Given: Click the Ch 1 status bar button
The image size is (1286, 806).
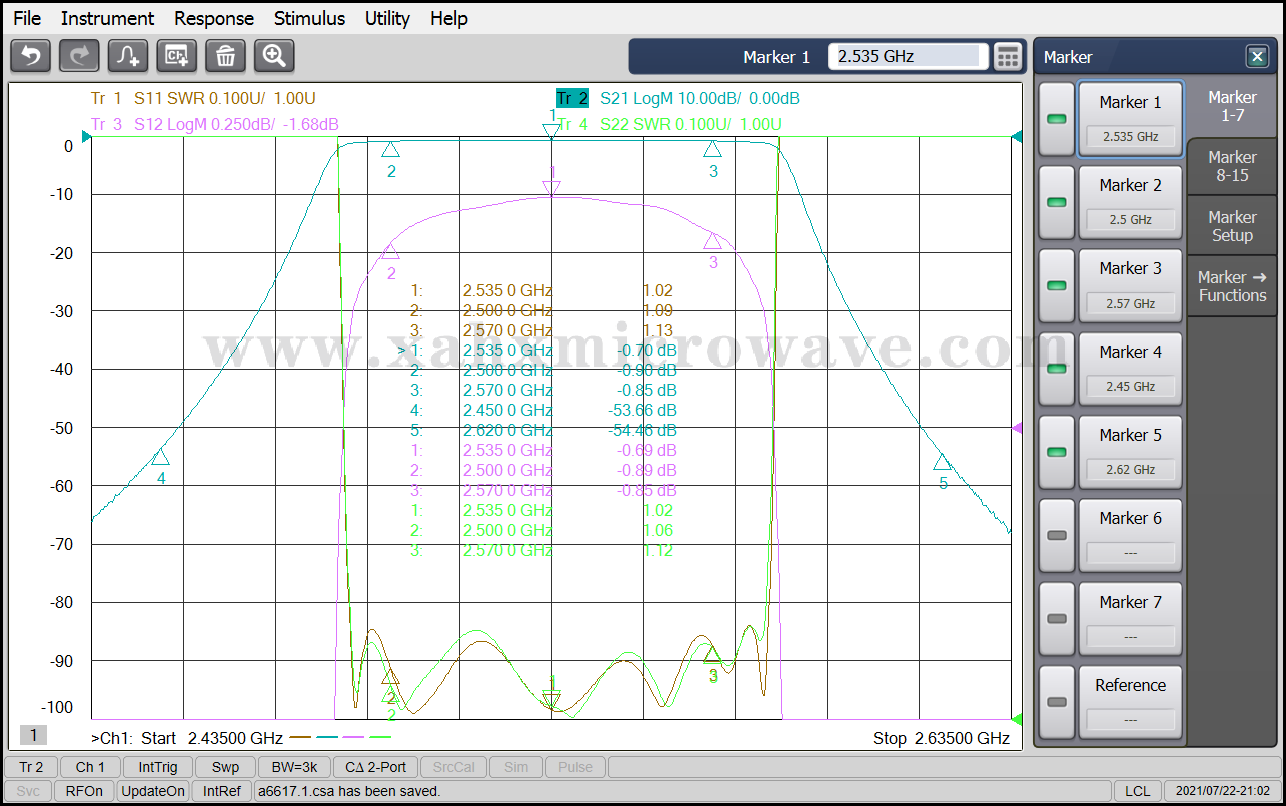Looking at the screenshot, I should click(90, 767).
